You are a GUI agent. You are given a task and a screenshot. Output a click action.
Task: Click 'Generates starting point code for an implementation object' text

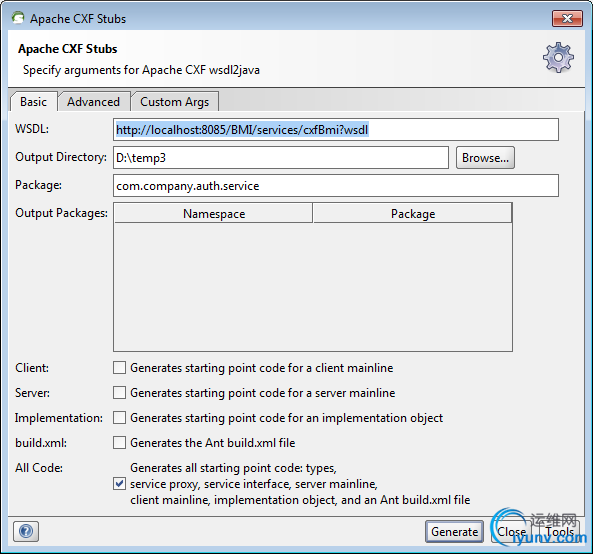287,418
